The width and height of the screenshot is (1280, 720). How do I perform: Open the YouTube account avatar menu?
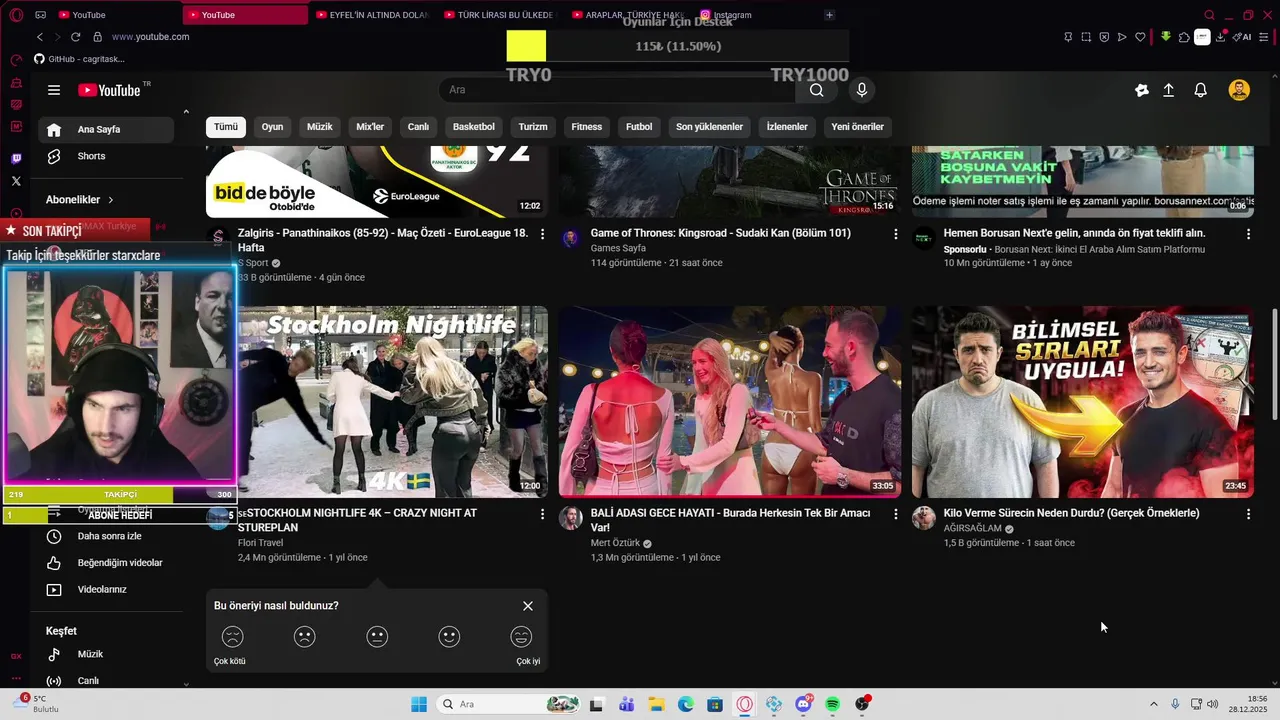pyautogui.click(x=1239, y=90)
